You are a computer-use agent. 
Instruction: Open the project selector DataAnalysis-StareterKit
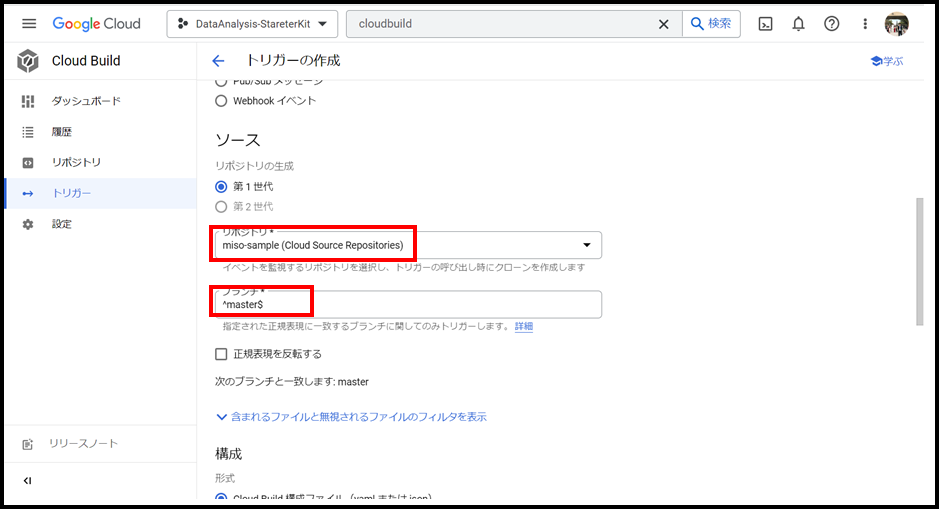pyautogui.click(x=252, y=24)
